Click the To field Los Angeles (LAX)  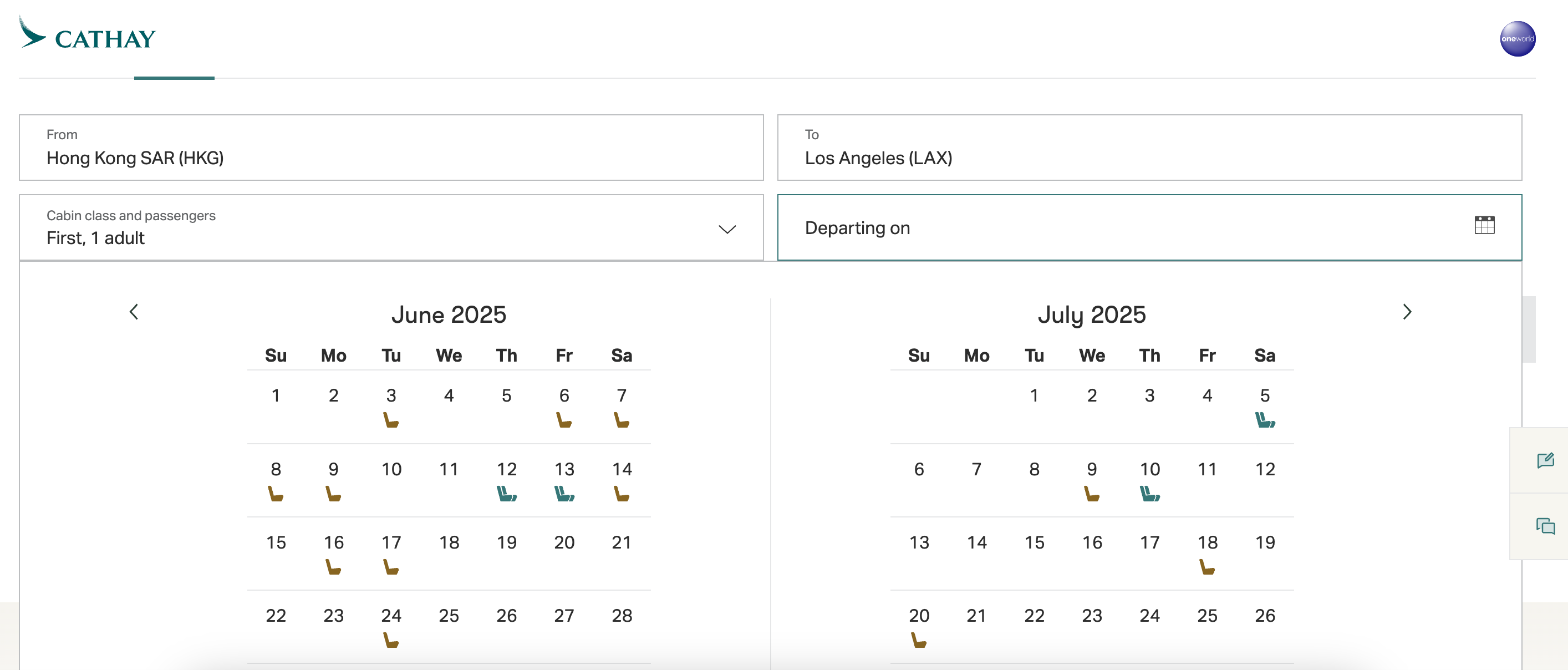coord(1149,148)
